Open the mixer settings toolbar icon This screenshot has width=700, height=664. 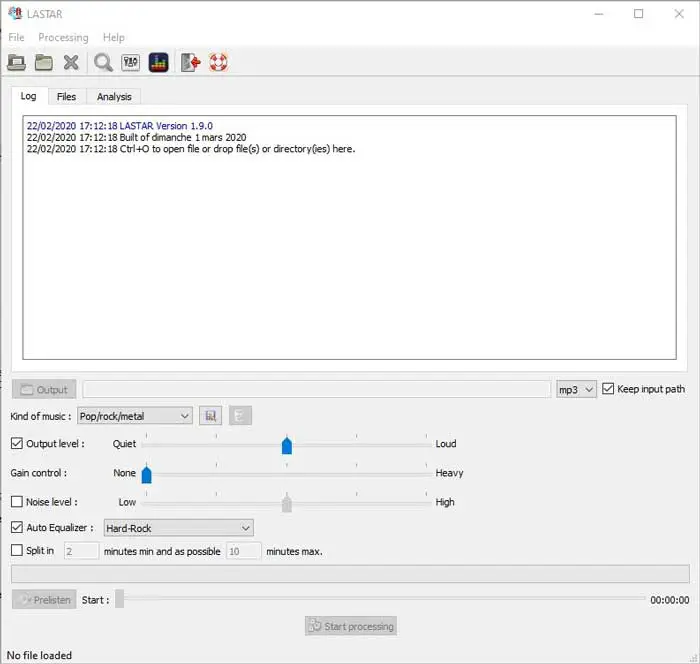[x=130, y=63]
